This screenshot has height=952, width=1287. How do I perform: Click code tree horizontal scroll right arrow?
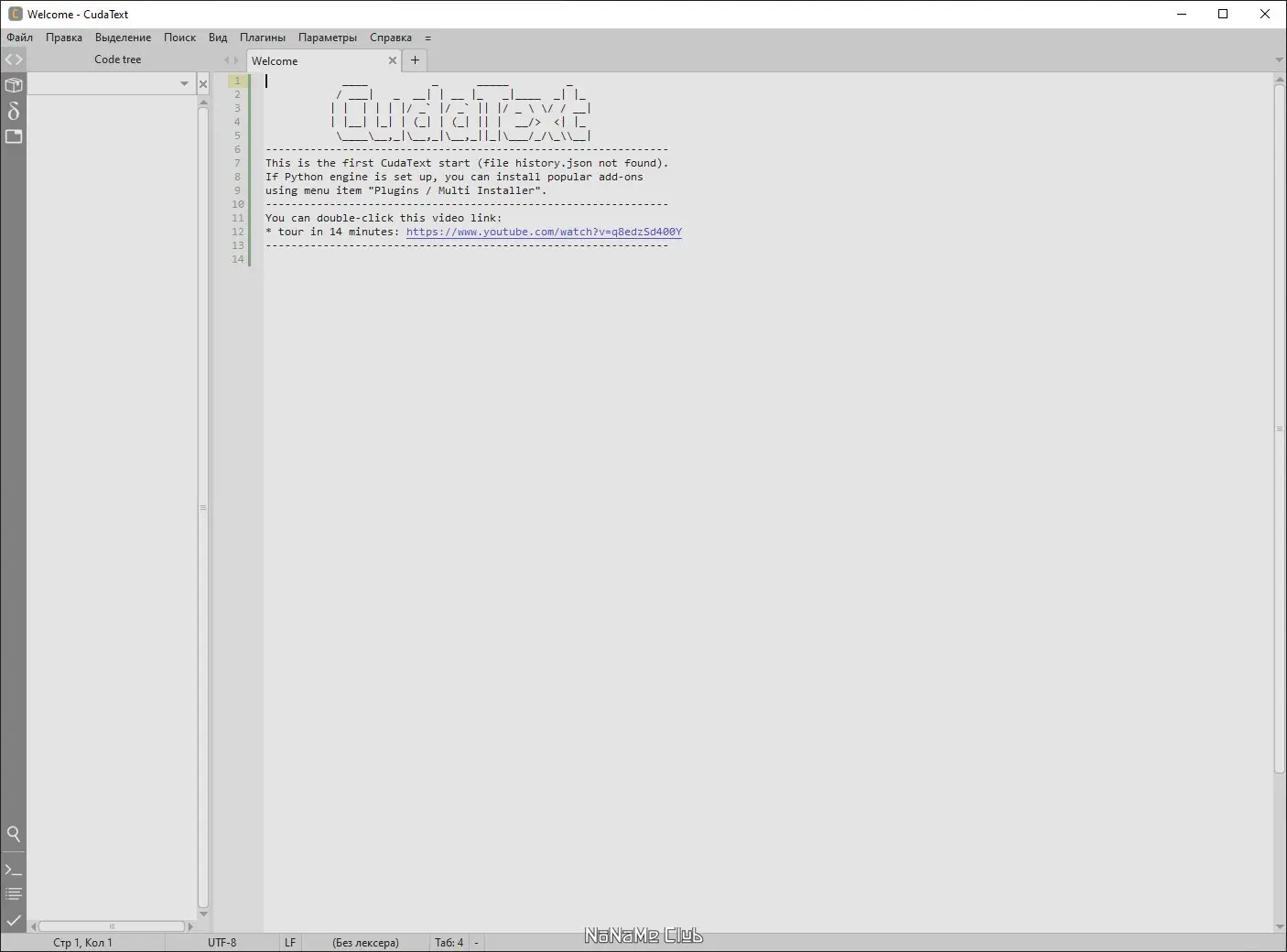click(x=190, y=926)
